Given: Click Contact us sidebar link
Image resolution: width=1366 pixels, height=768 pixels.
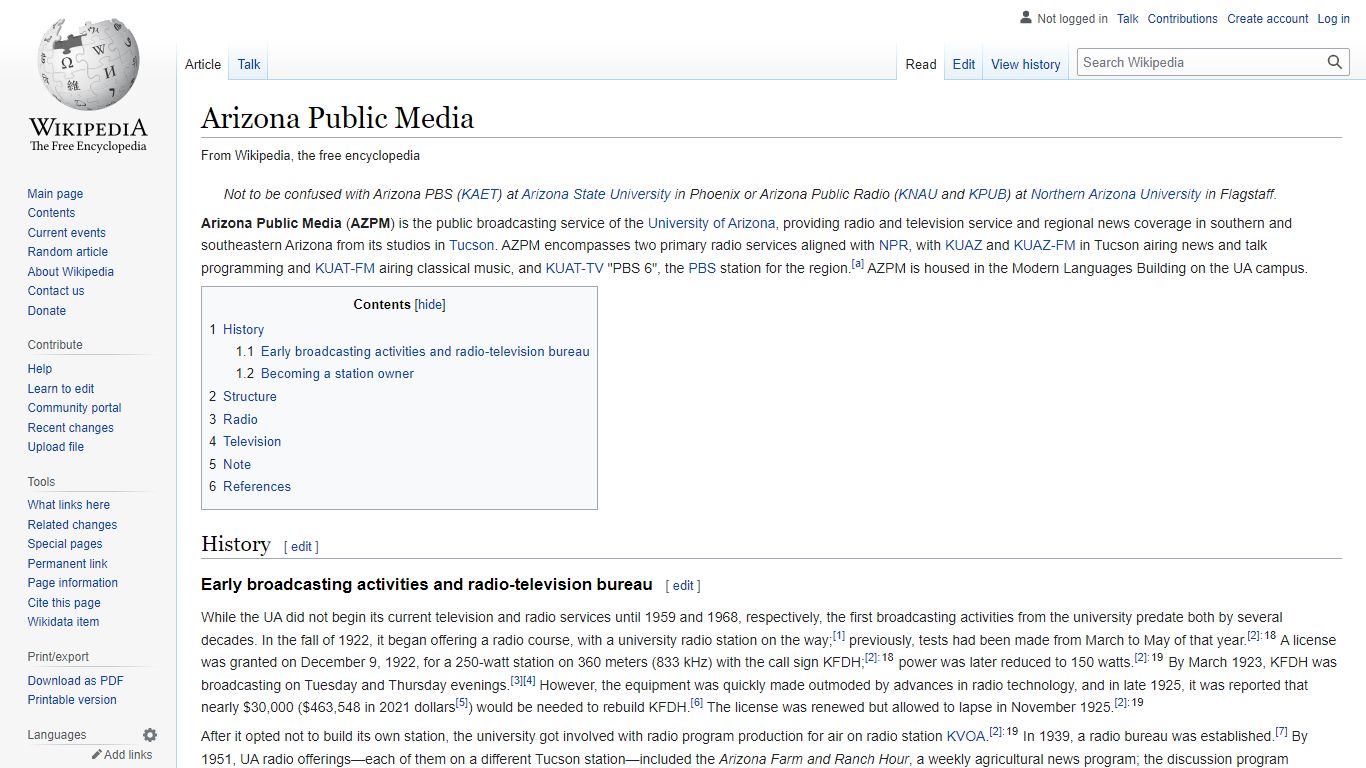Looking at the screenshot, I should click(x=56, y=291).
